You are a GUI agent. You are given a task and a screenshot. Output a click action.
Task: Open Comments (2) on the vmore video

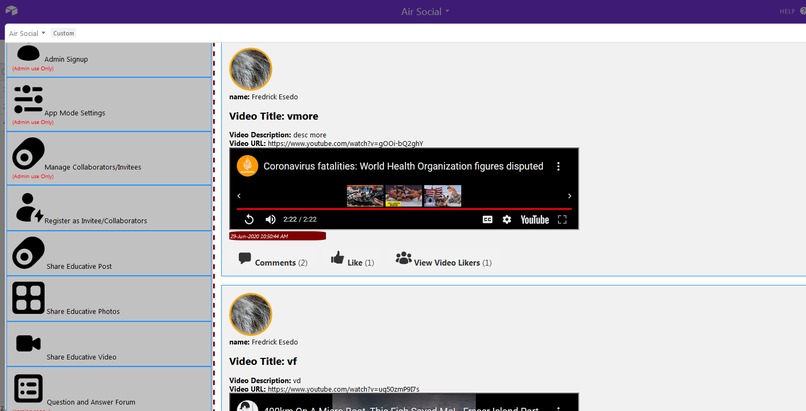click(281, 263)
